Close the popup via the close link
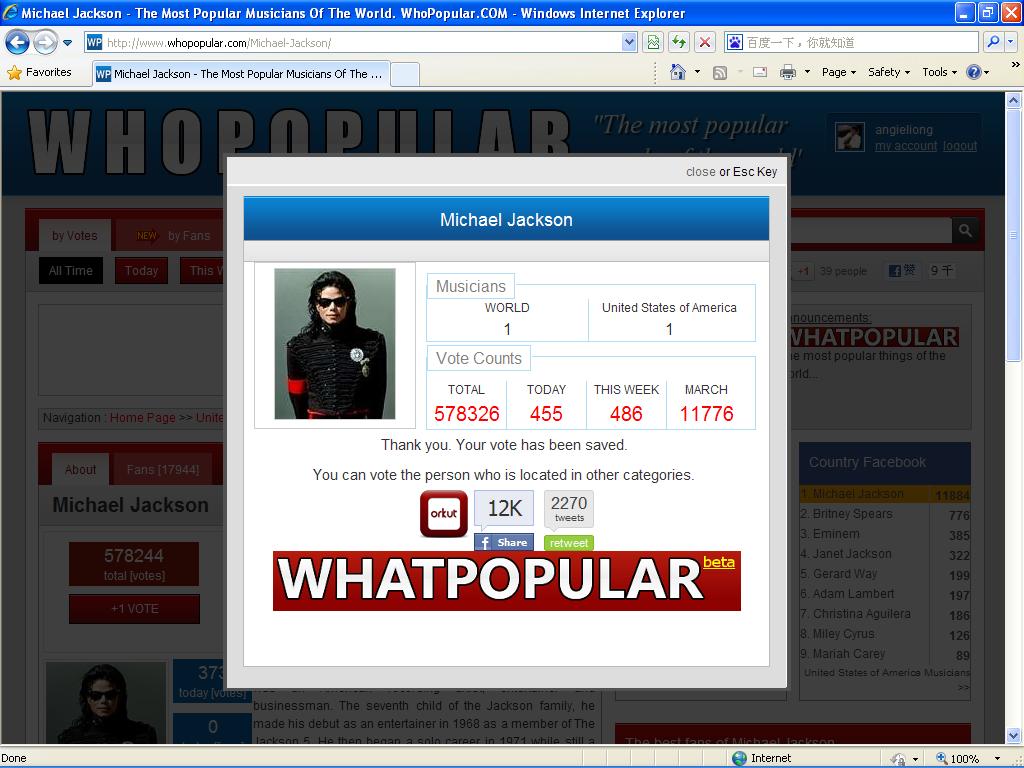Viewport: 1024px width, 768px height. tap(700, 172)
